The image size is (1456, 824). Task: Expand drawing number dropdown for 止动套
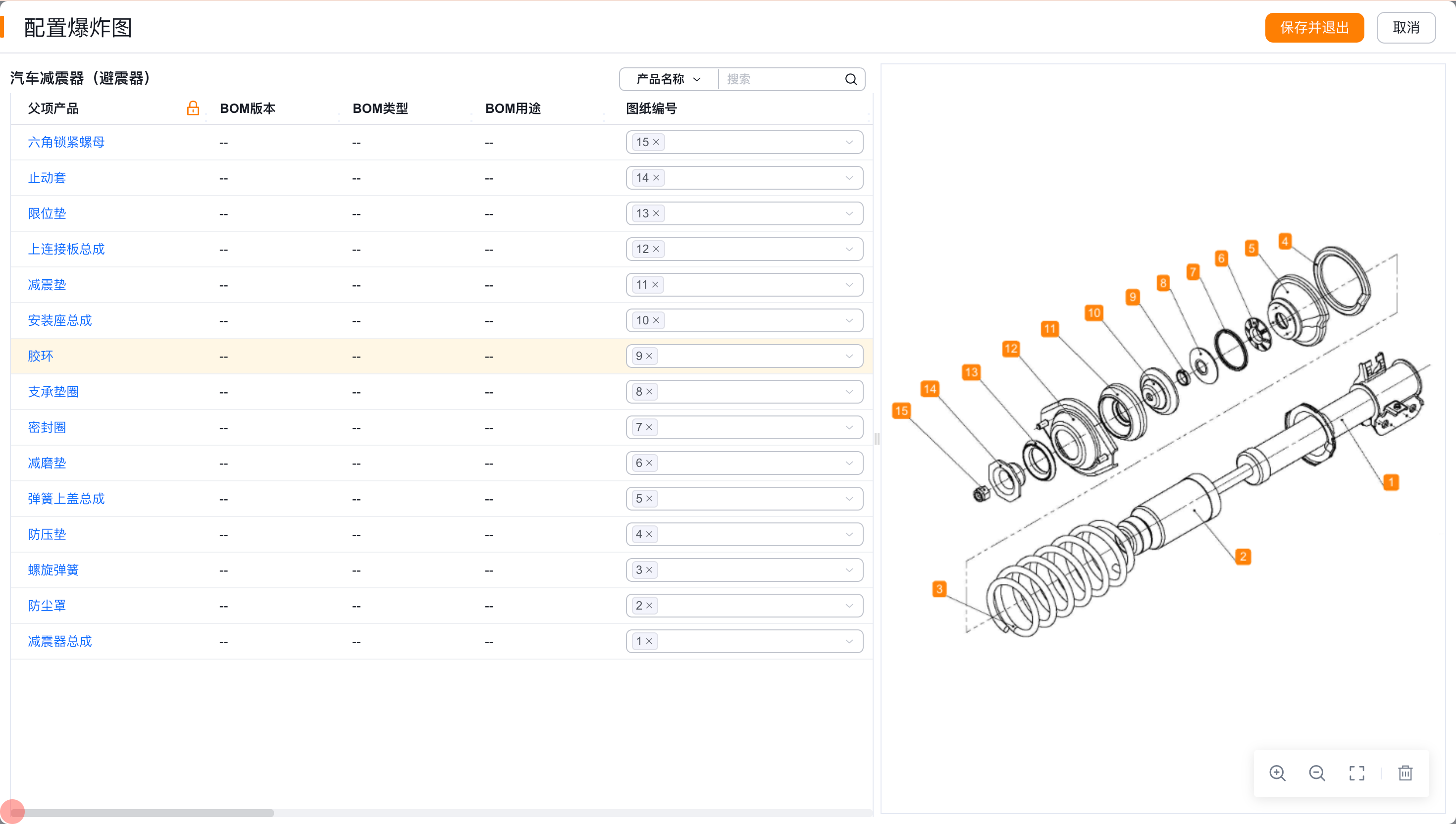click(849, 178)
